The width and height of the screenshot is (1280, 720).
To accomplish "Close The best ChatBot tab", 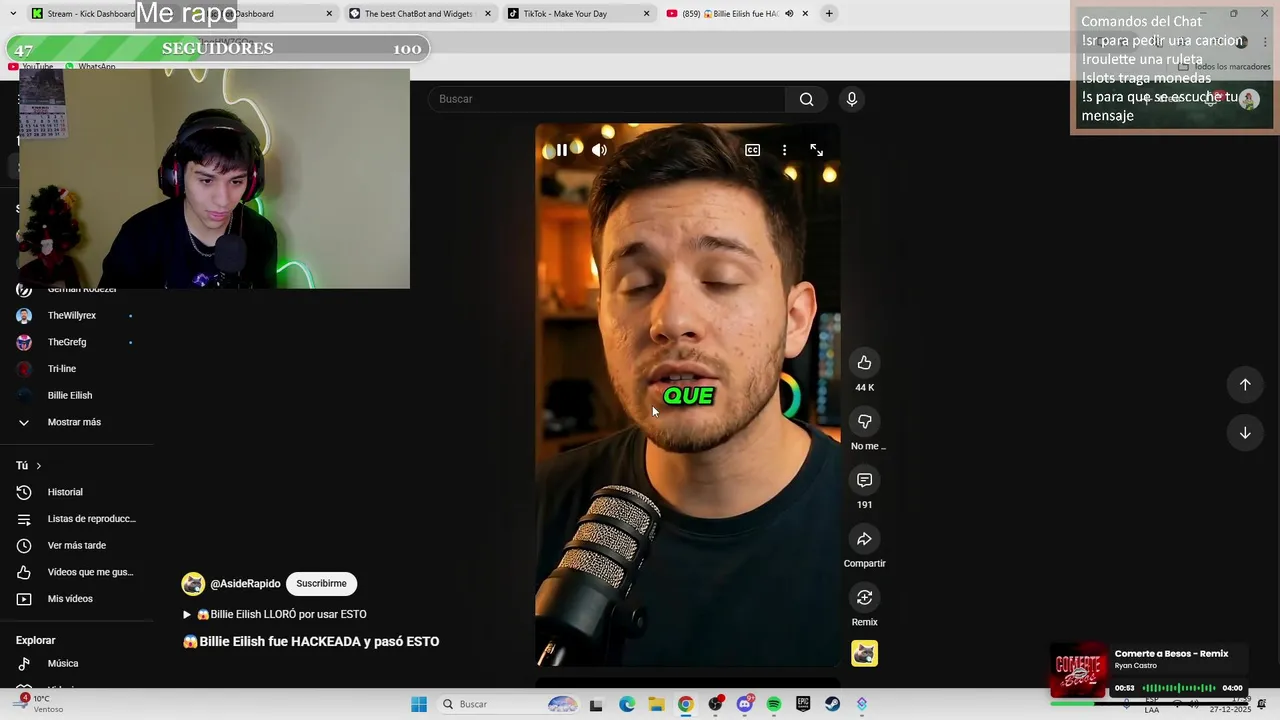I will point(488,14).
